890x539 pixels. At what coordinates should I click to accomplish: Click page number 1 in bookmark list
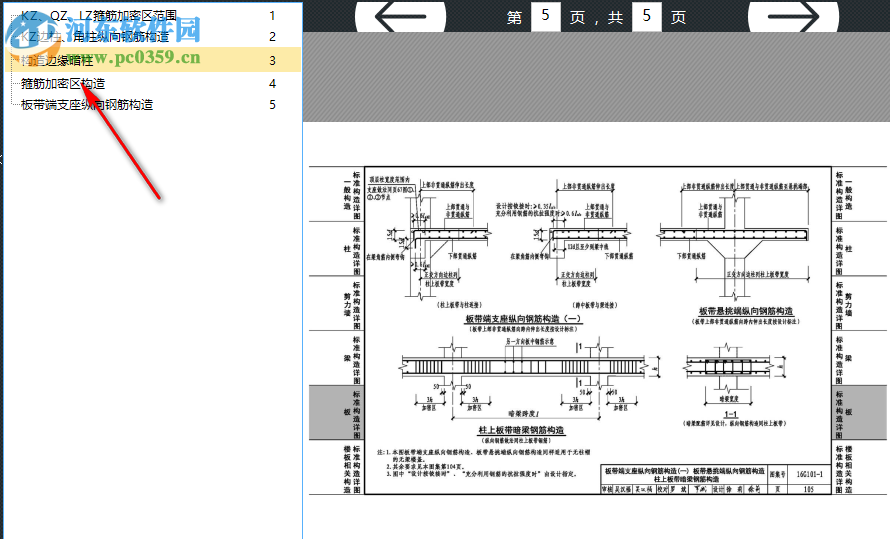click(272, 16)
